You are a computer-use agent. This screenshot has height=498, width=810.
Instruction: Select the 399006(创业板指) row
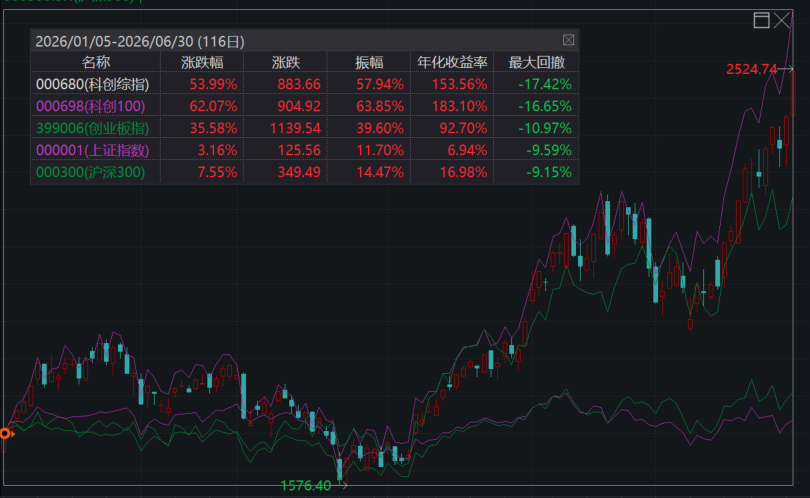pos(304,128)
